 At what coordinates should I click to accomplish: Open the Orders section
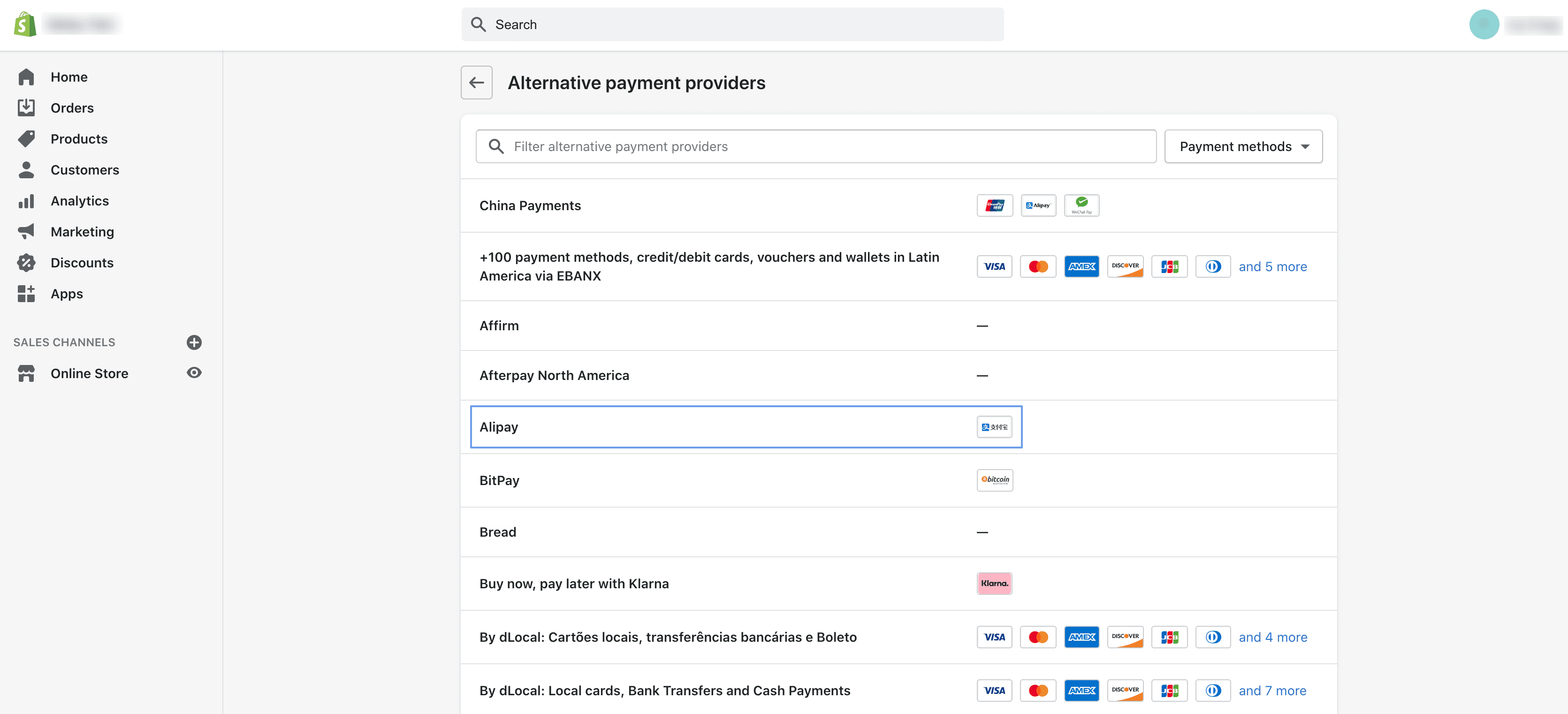(x=72, y=108)
